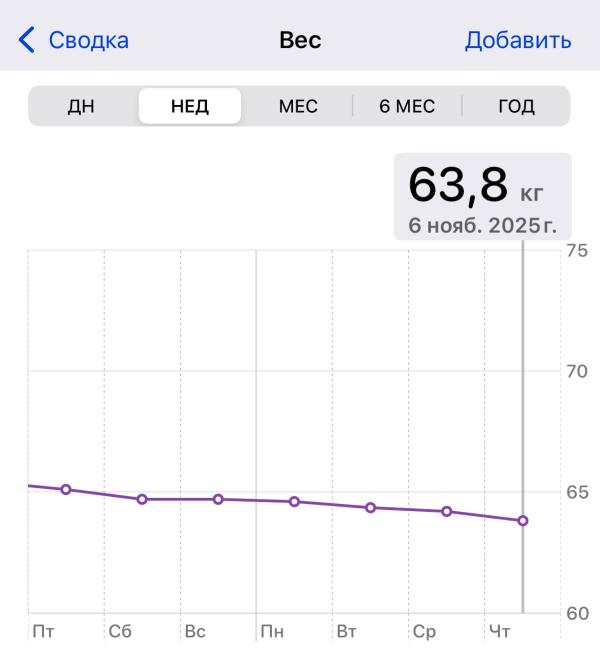The width and height of the screenshot is (600, 671).
Task: Tap the Пн label on the axis
Action: pos(271,632)
